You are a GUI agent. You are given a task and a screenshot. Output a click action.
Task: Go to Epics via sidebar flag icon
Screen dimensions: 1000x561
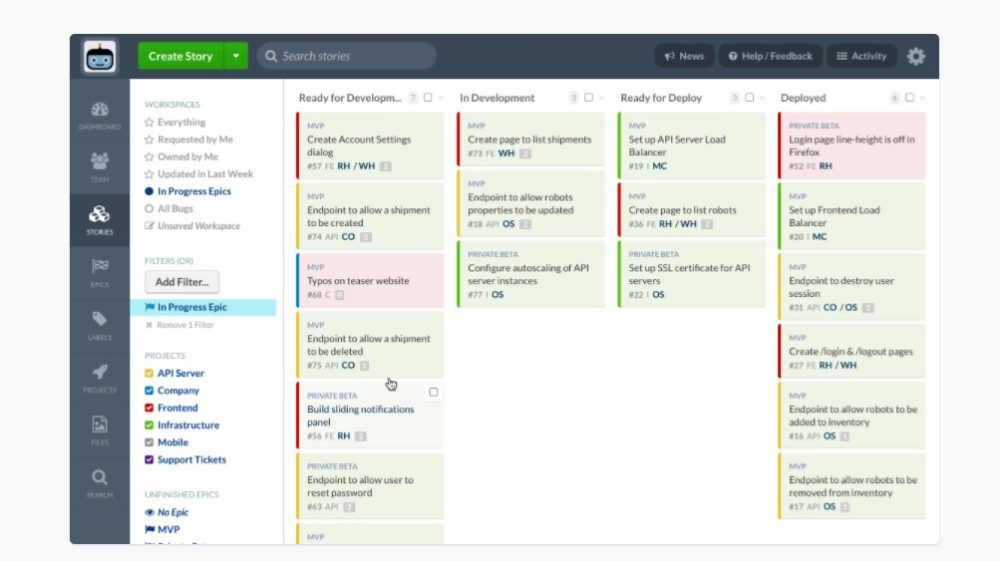pos(100,270)
